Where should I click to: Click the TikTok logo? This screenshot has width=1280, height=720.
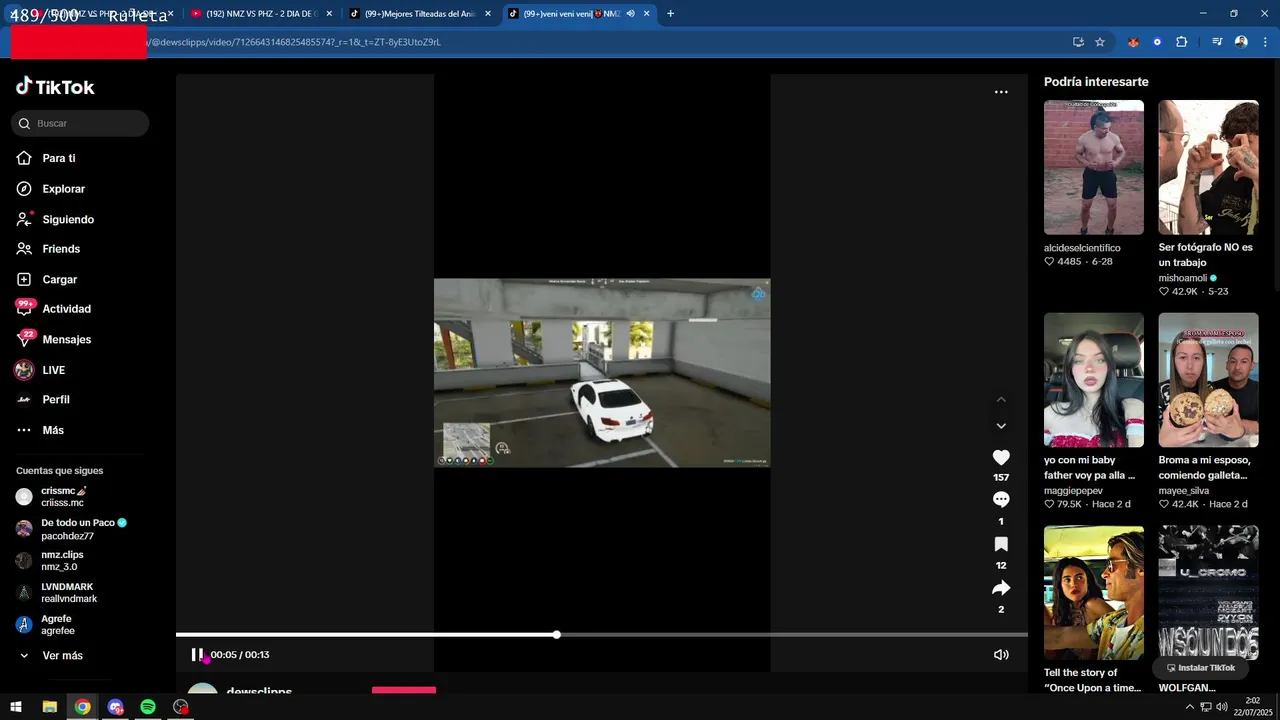click(55, 87)
